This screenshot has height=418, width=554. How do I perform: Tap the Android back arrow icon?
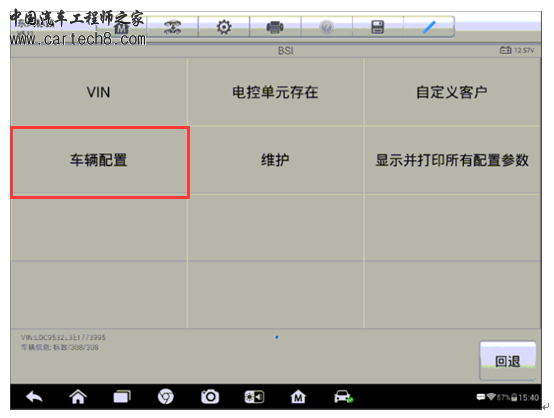pyautogui.click(x=34, y=397)
